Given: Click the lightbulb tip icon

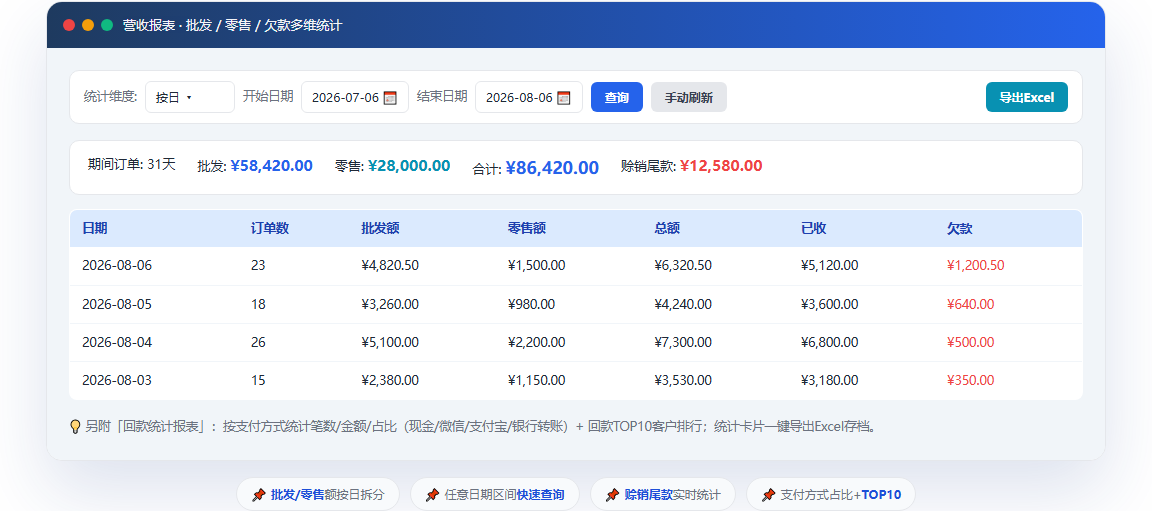Looking at the screenshot, I should point(75,426).
